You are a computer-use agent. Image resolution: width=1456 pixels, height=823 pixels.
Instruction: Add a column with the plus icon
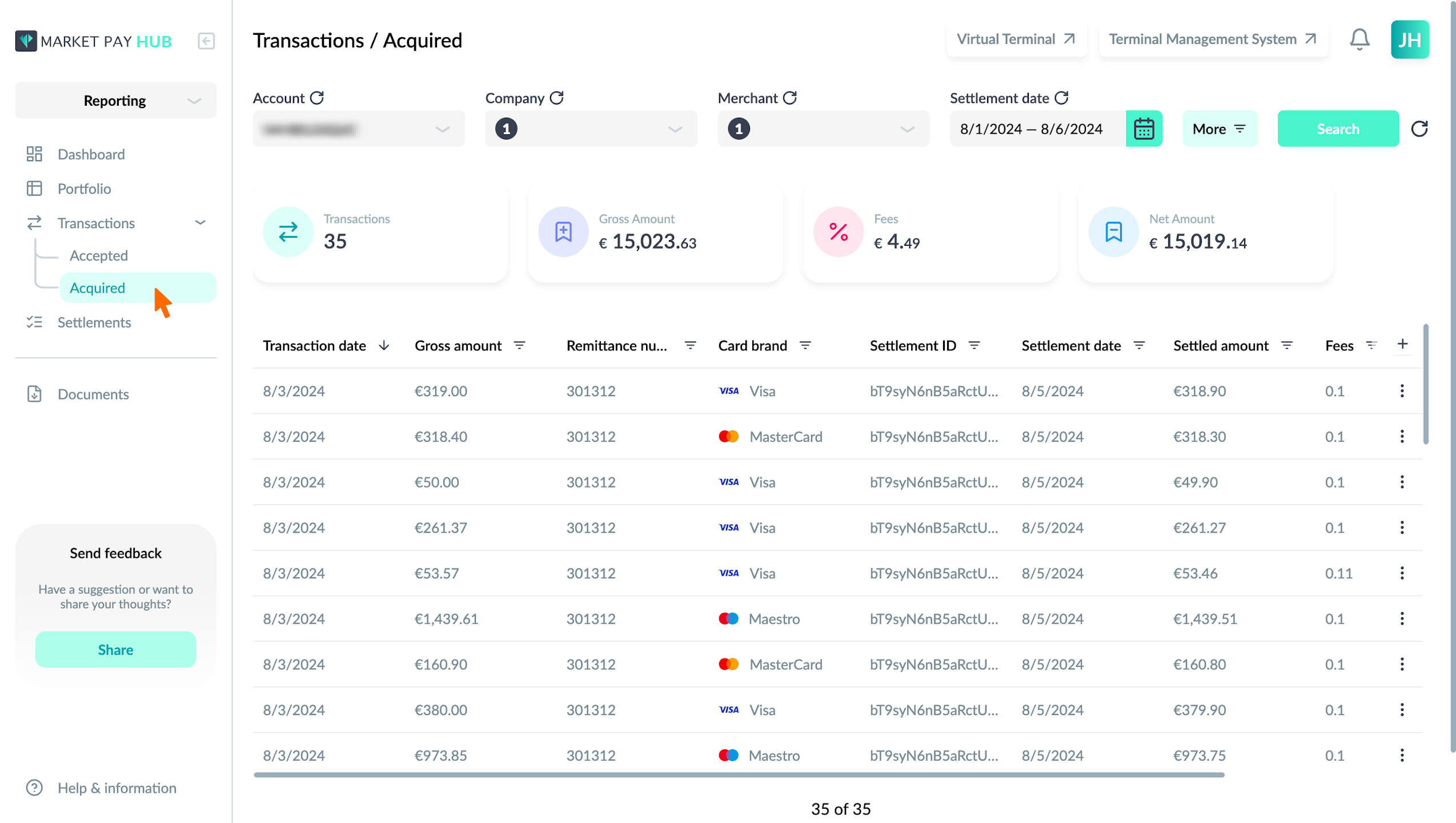coord(1402,344)
